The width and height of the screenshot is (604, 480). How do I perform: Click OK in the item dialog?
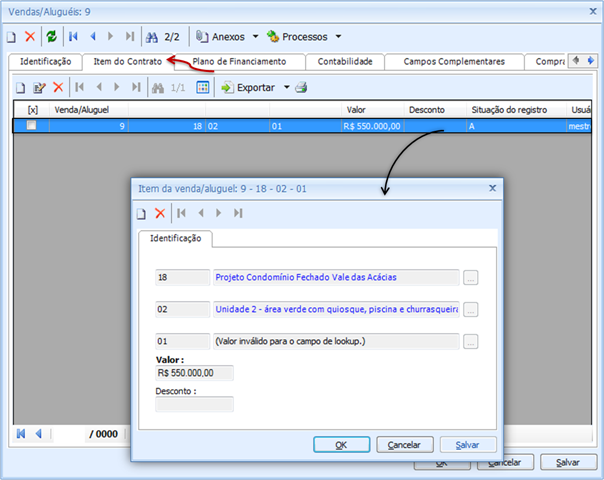(x=341, y=445)
